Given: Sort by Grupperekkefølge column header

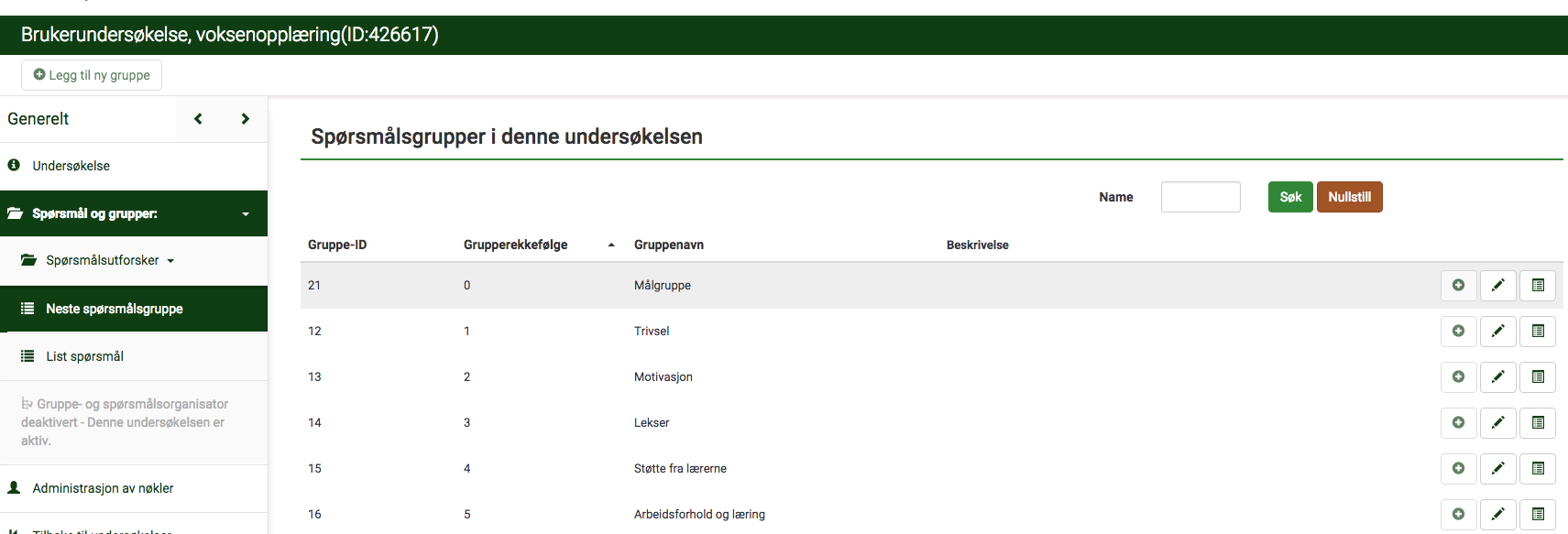Looking at the screenshot, I should coord(516,245).
